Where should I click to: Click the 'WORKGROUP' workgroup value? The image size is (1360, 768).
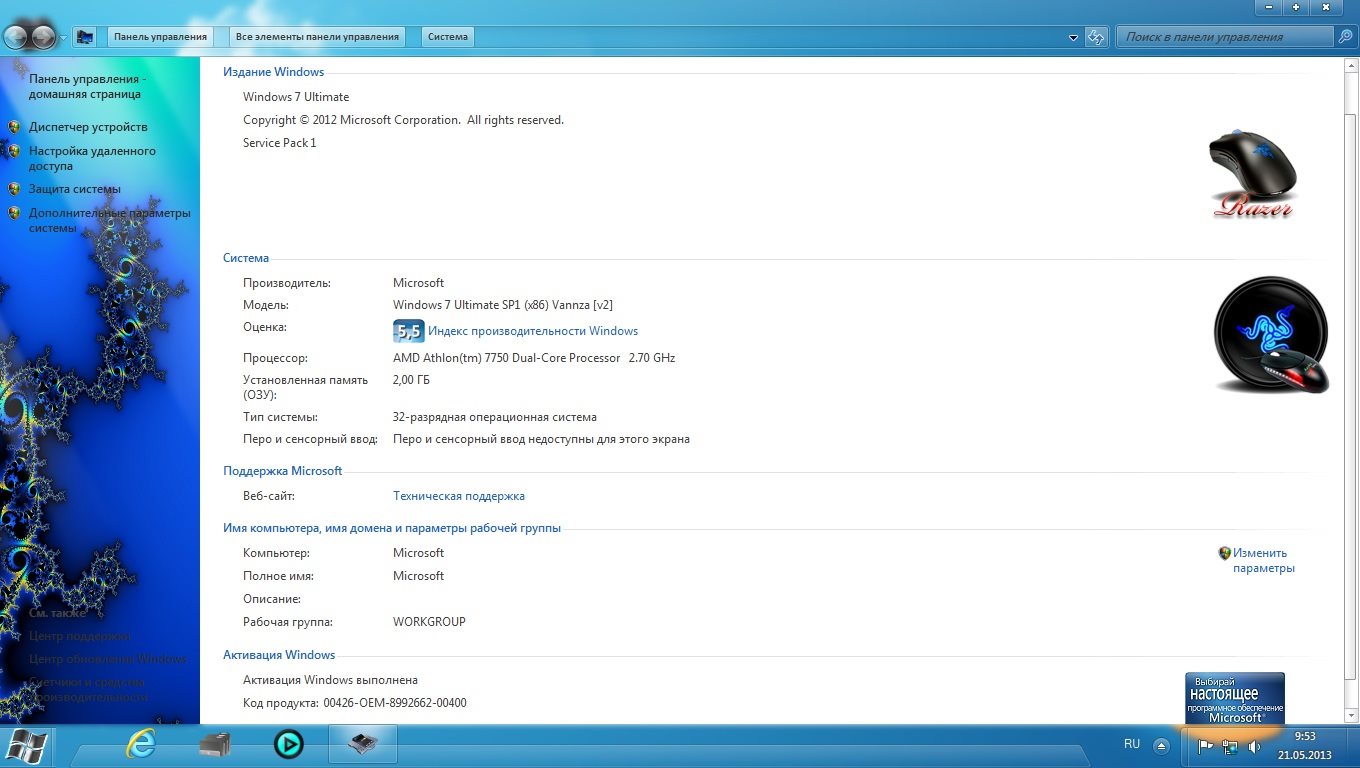(429, 622)
